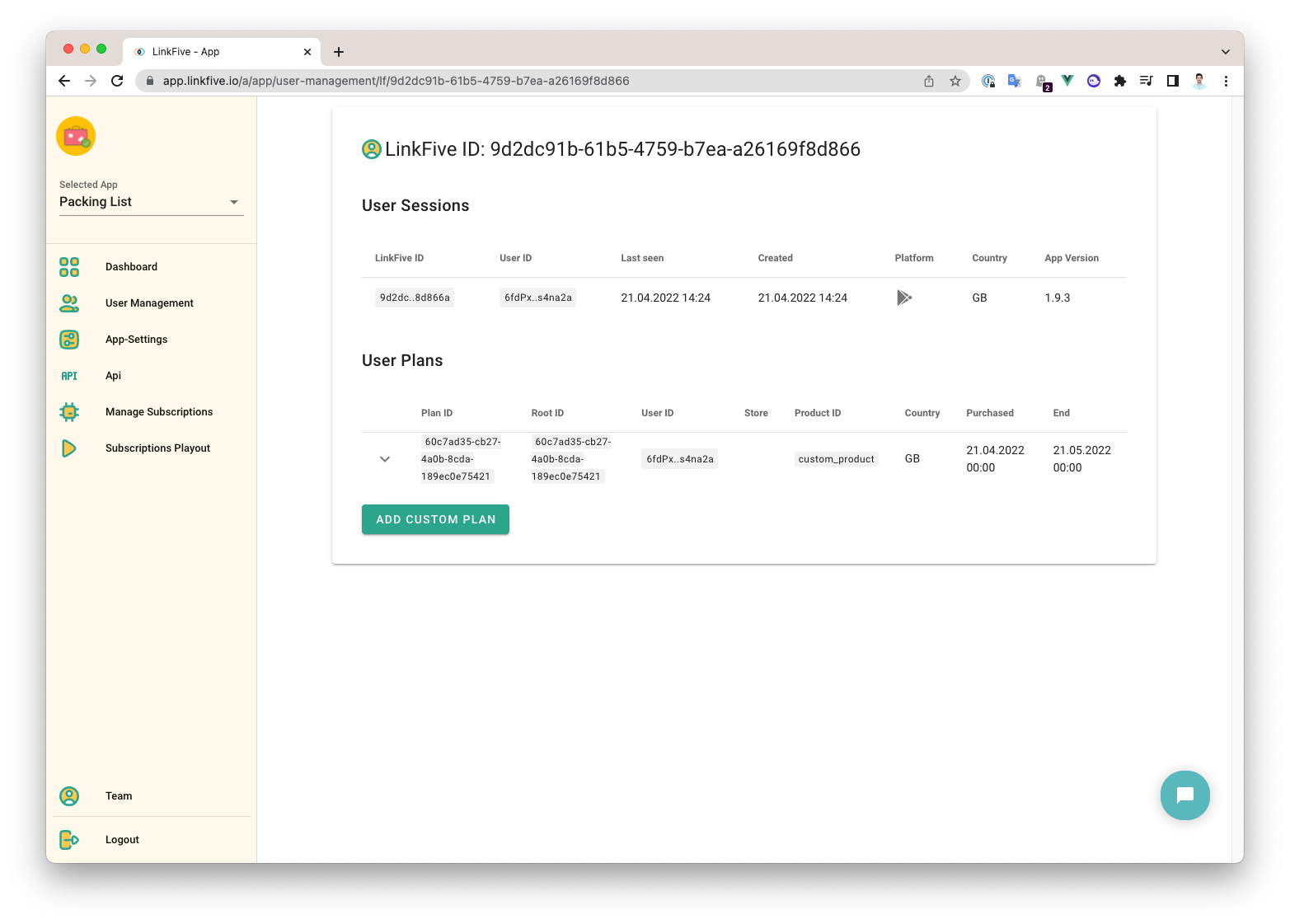The height and width of the screenshot is (924, 1290).
Task: Open User Management section
Action: point(149,303)
